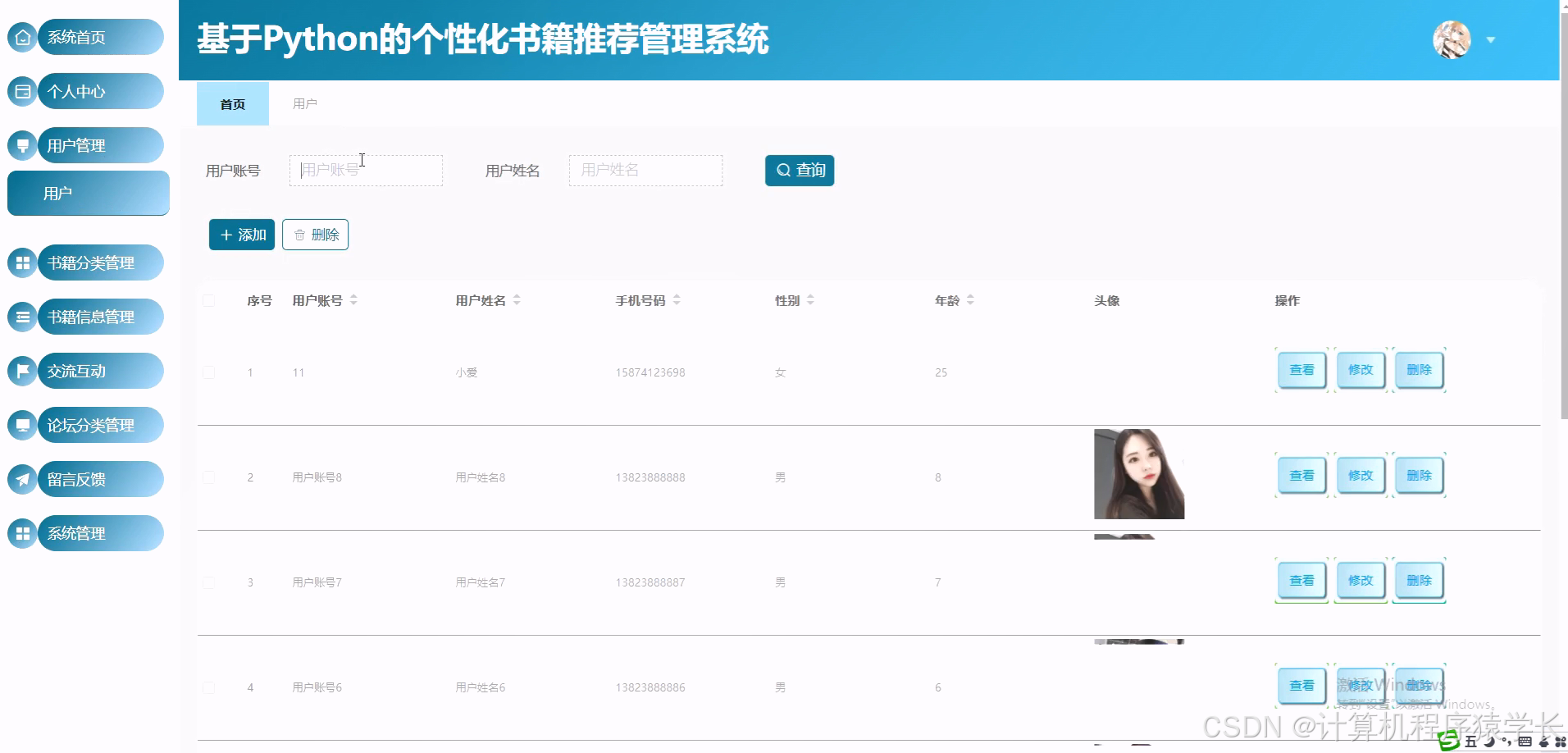Sort by 用户账号 column arrows
The image size is (1568, 753).
[x=353, y=300]
